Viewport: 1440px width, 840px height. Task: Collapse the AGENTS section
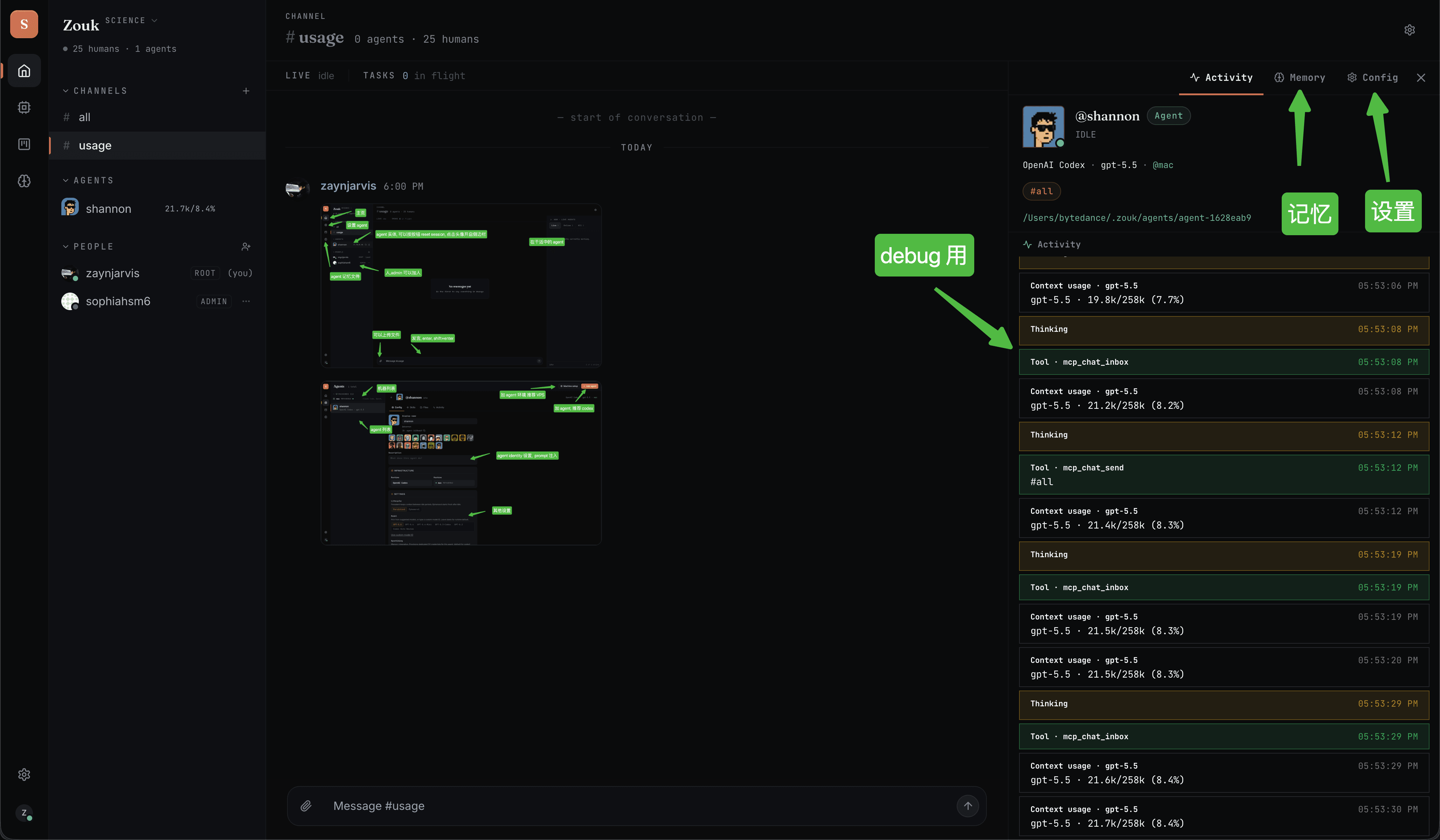point(66,181)
